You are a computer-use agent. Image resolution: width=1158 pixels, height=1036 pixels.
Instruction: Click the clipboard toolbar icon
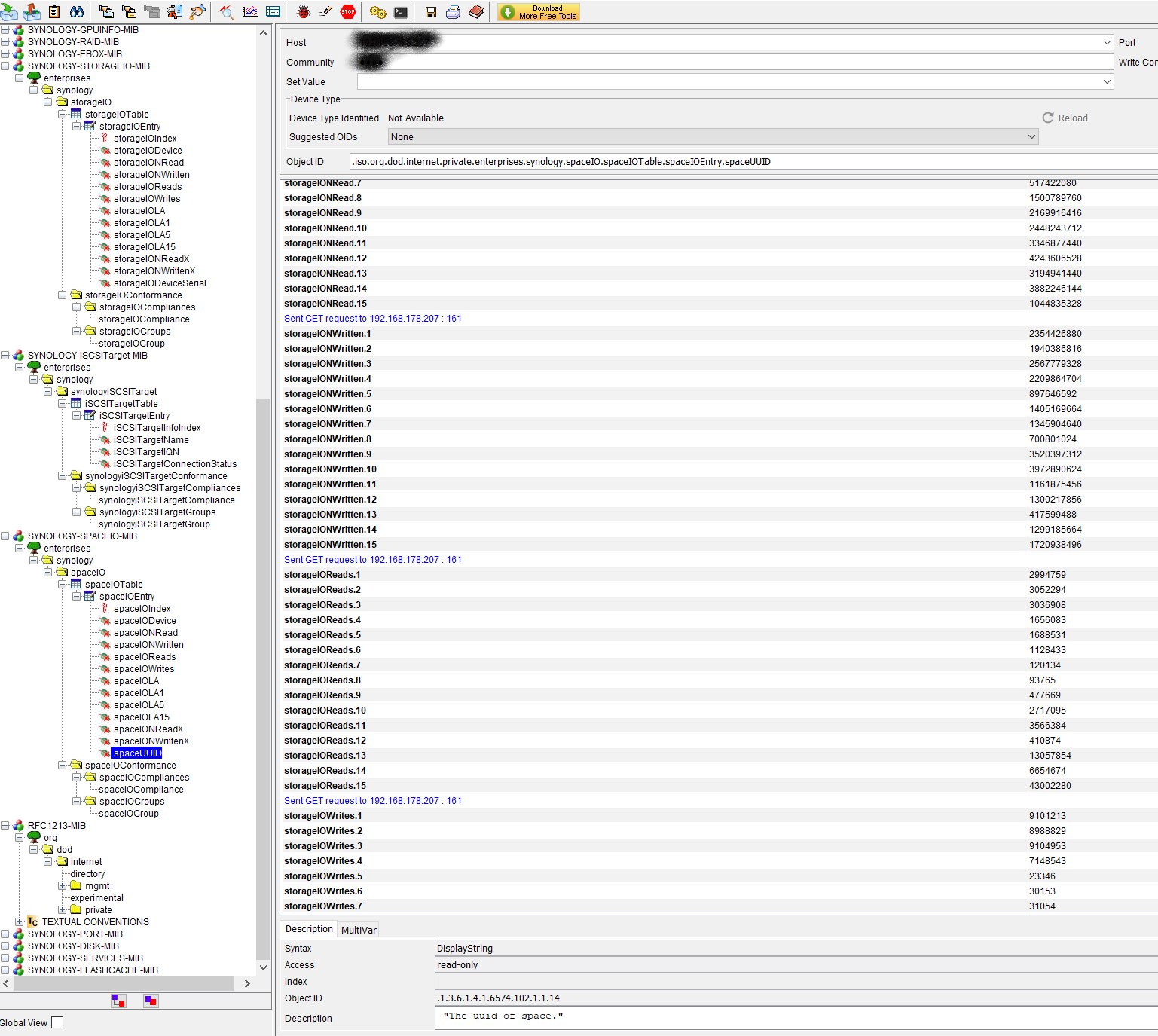[54, 12]
